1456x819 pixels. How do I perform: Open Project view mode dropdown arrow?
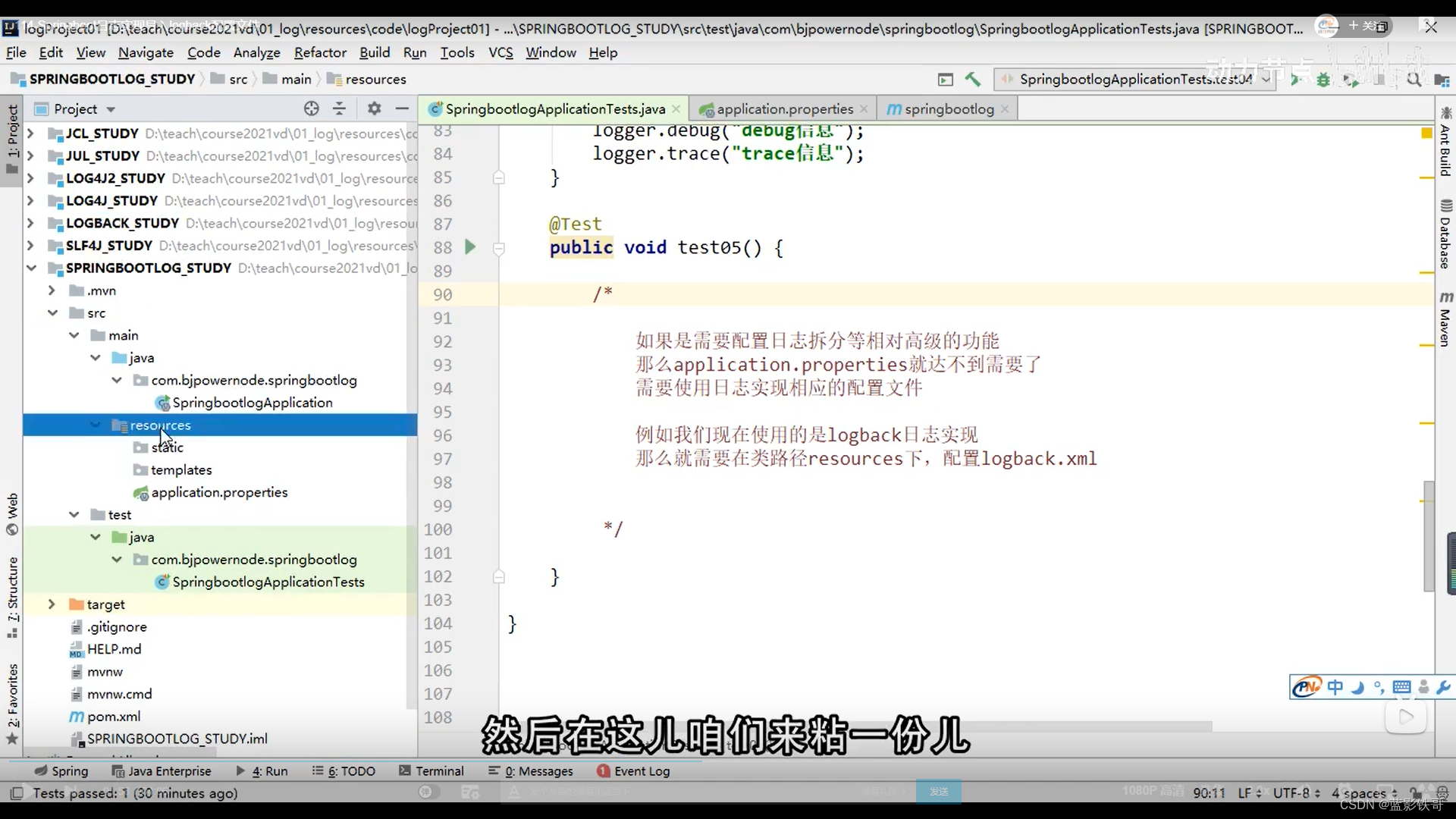[x=111, y=109]
